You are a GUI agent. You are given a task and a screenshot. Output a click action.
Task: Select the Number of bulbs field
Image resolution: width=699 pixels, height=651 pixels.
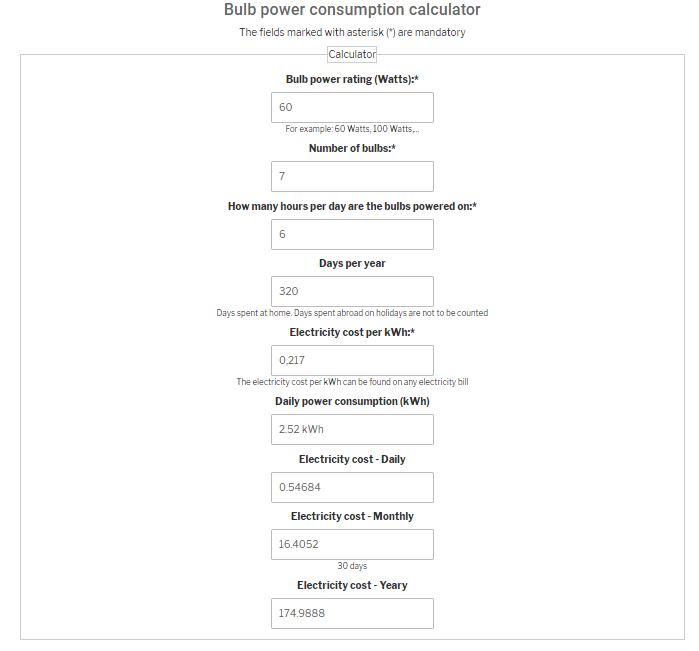coord(352,177)
